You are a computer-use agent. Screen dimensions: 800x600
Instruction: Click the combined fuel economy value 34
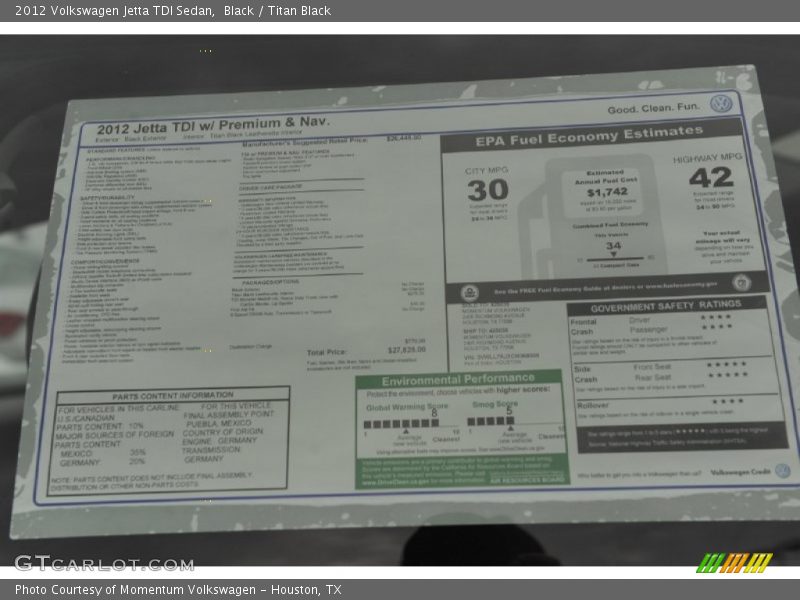(613, 246)
